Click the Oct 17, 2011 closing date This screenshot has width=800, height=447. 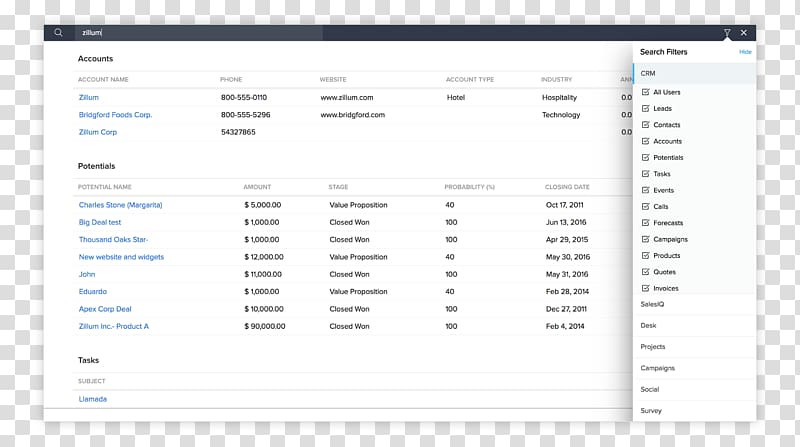tap(565, 205)
